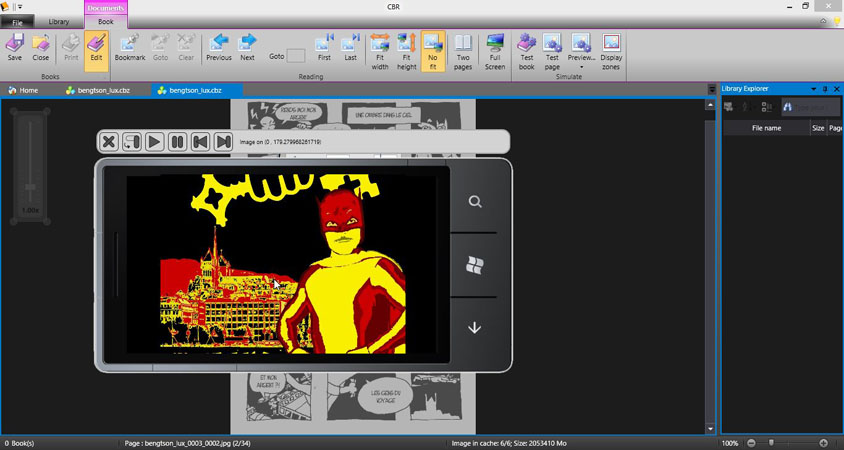Sort by File name column
Image resolution: width=844 pixels, height=450 pixels.
766,128
